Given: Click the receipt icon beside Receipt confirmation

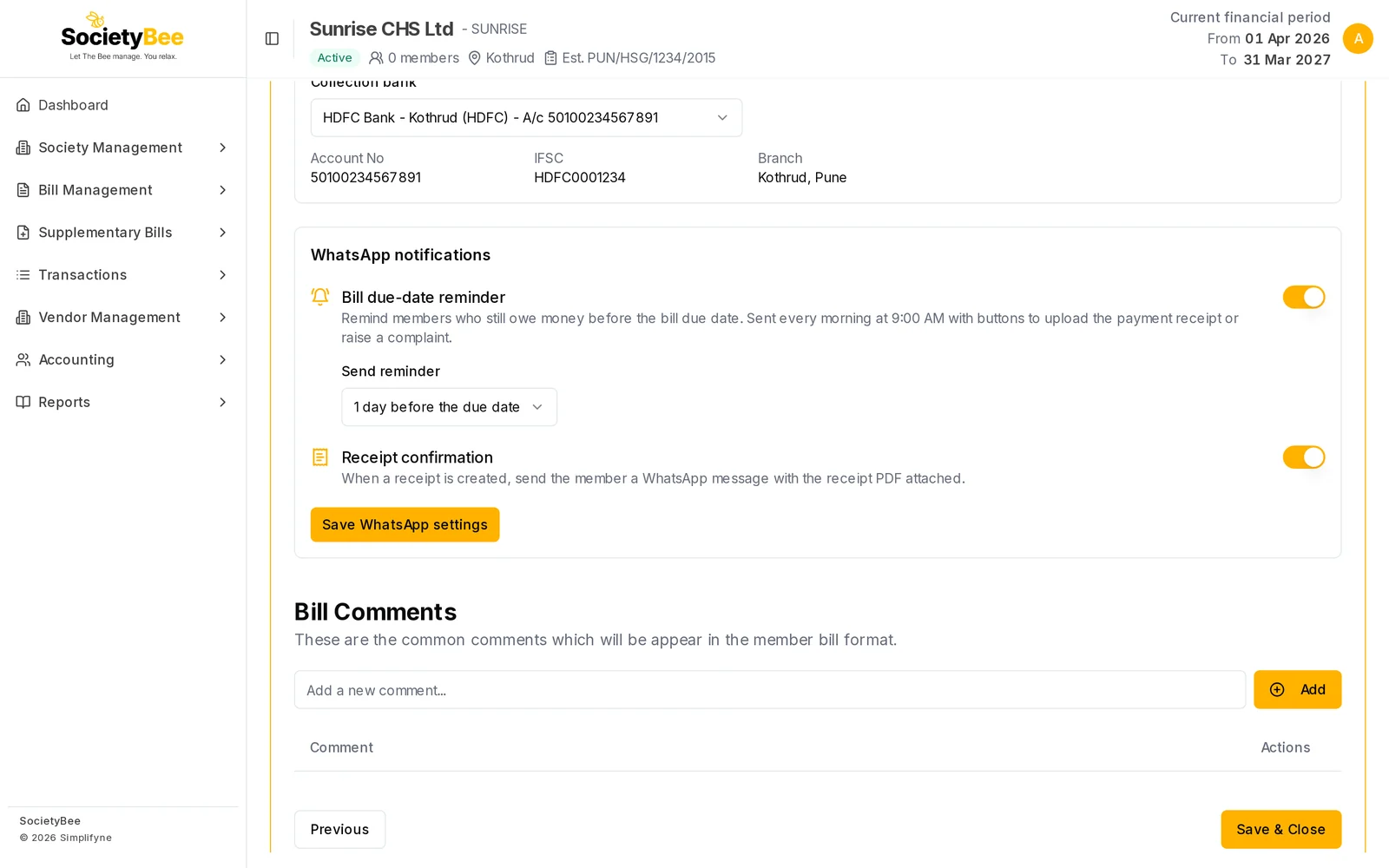Looking at the screenshot, I should (x=320, y=457).
